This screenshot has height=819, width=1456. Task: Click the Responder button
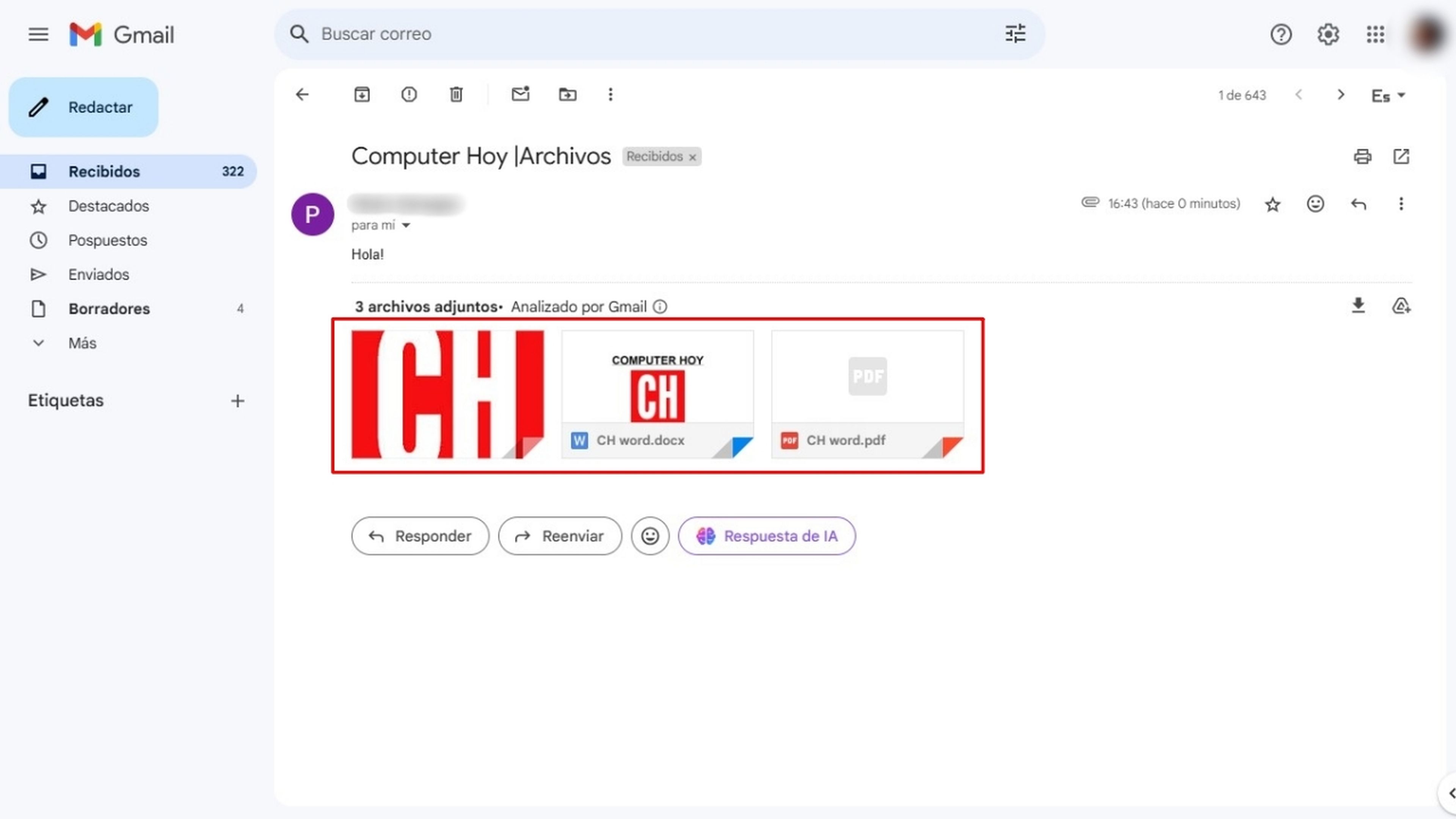[x=420, y=536]
